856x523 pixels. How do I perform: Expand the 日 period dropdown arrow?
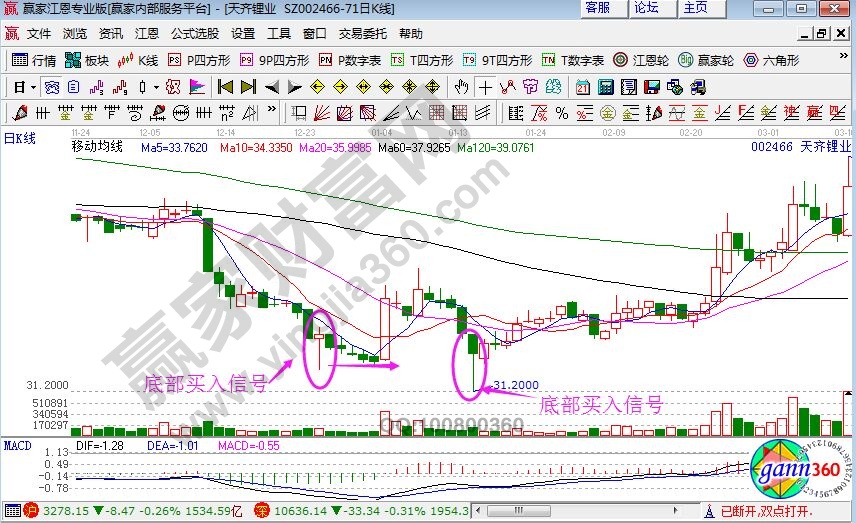32,86
